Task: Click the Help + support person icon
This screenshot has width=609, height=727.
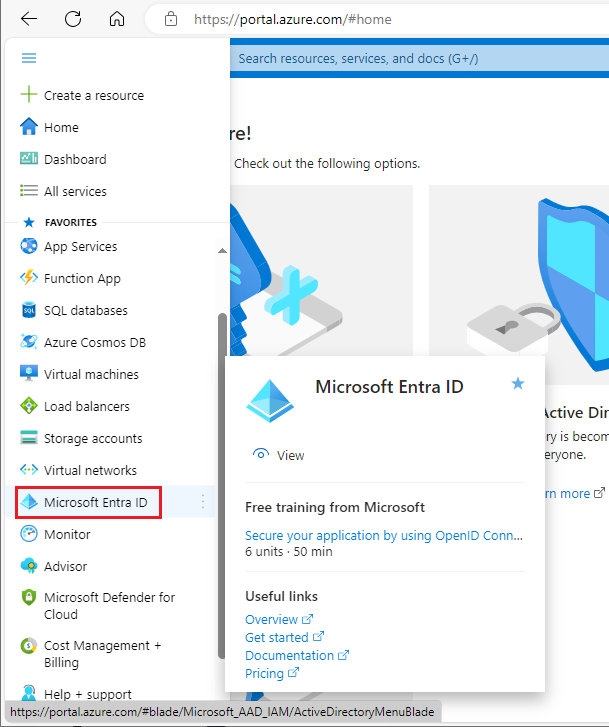Action: (29, 693)
